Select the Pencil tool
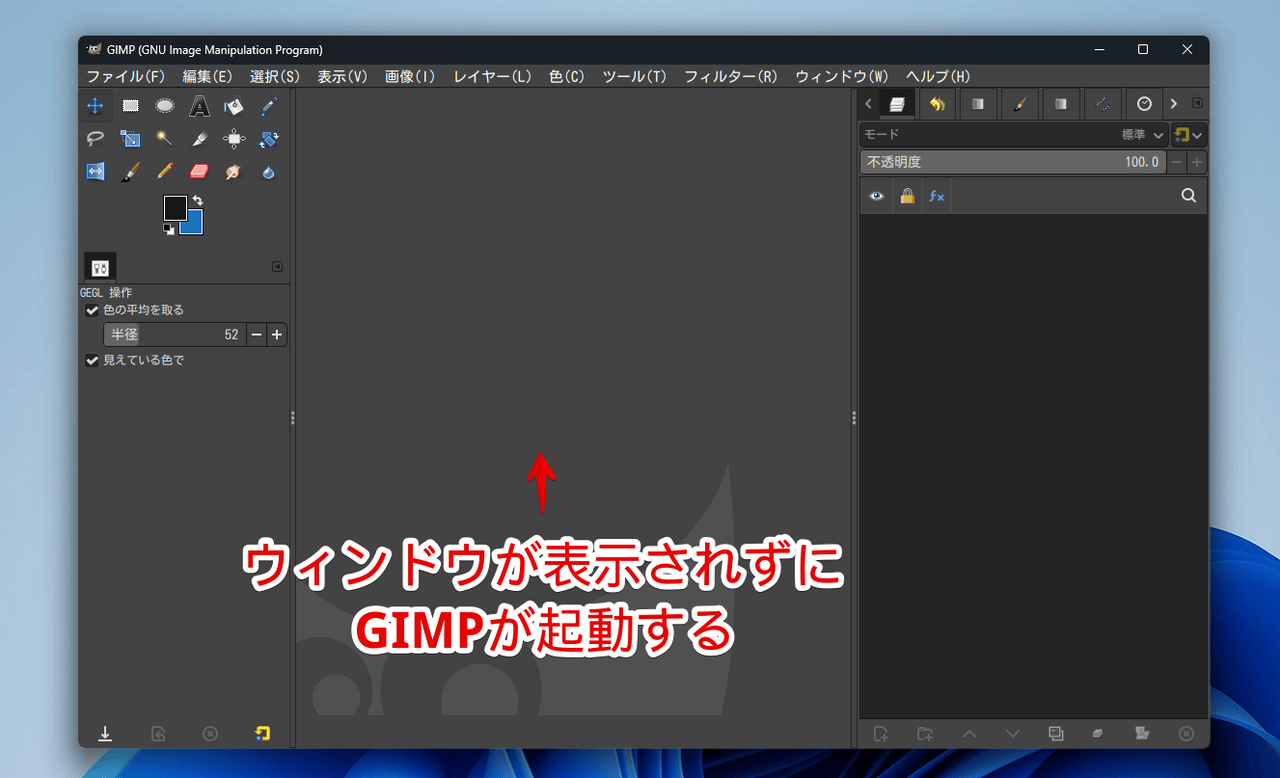The width and height of the screenshot is (1280, 778). click(164, 172)
